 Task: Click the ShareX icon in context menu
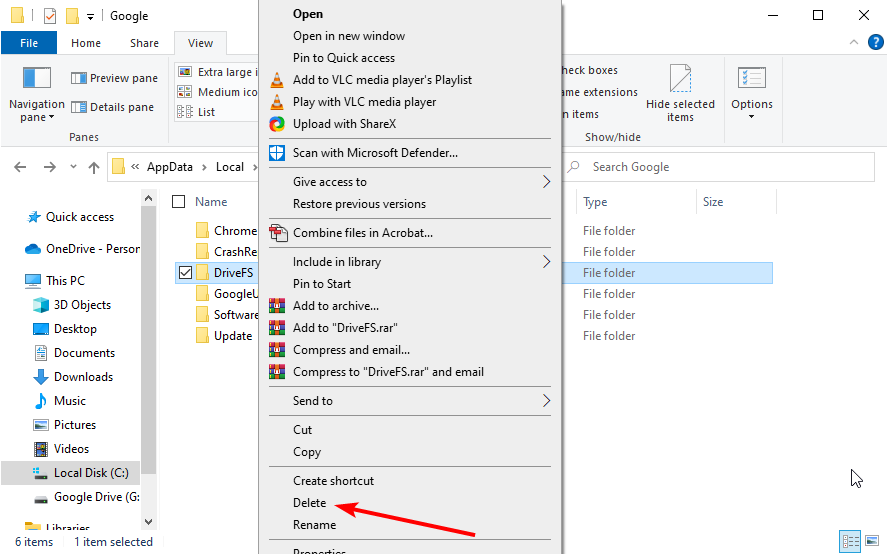276,124
